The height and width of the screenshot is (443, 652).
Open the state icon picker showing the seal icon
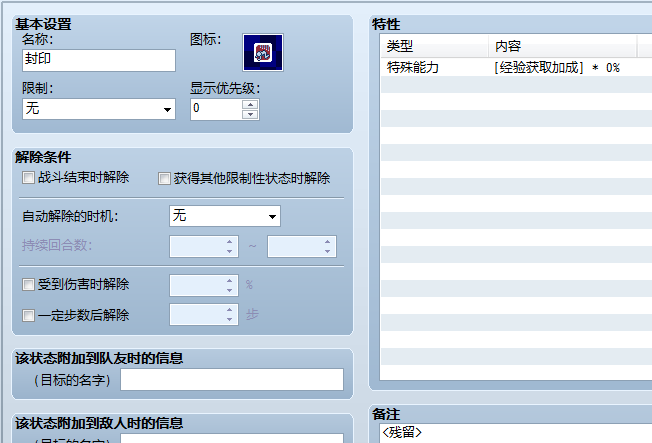[263, 53]
